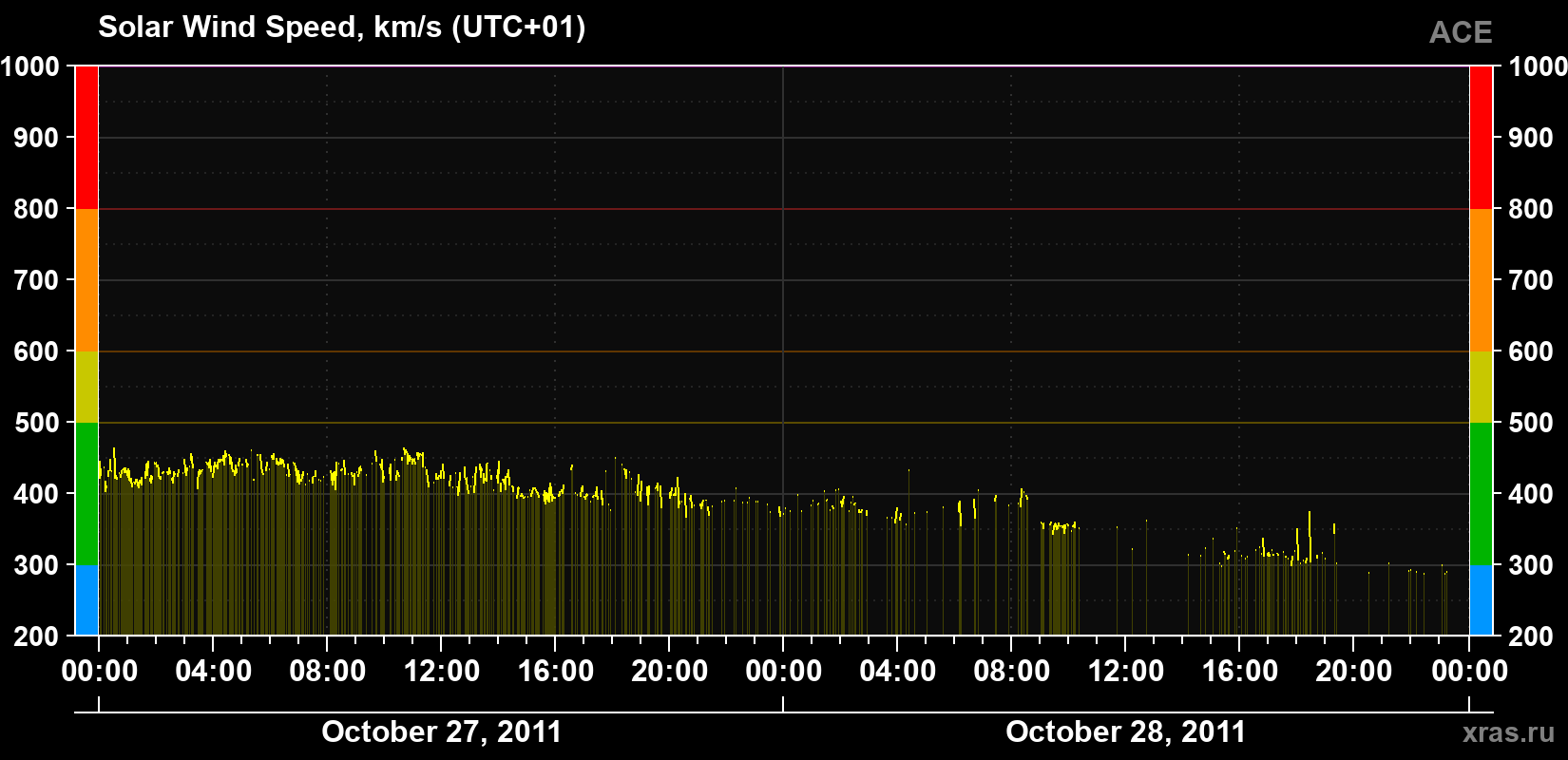Click the xras.ru watermark link
This screenshot has height=760, width=1568.
tap(1508, 731)
